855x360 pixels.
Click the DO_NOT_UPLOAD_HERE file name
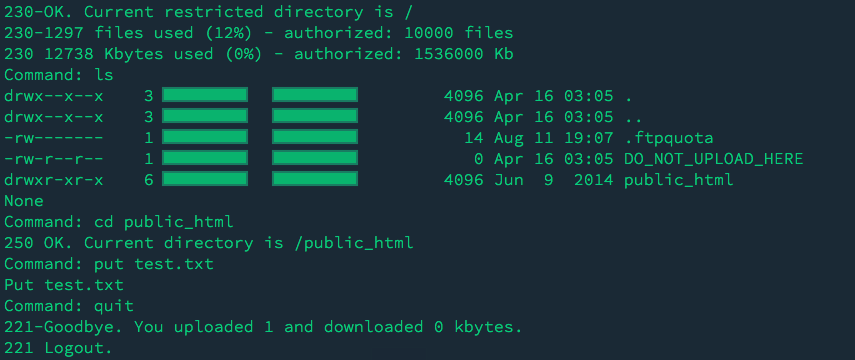pos(714,159)
